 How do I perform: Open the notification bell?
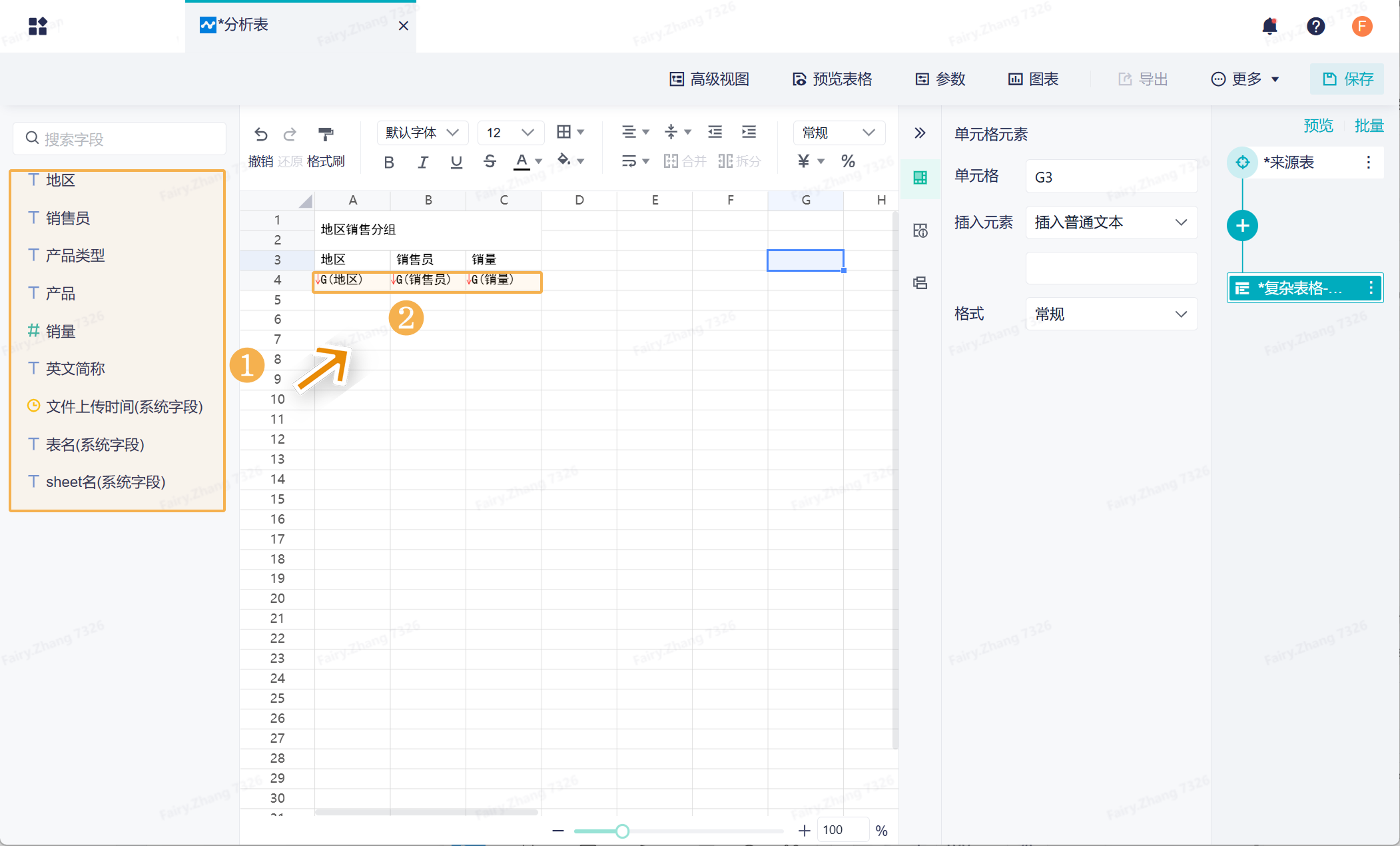click(x=1269, y=26)
